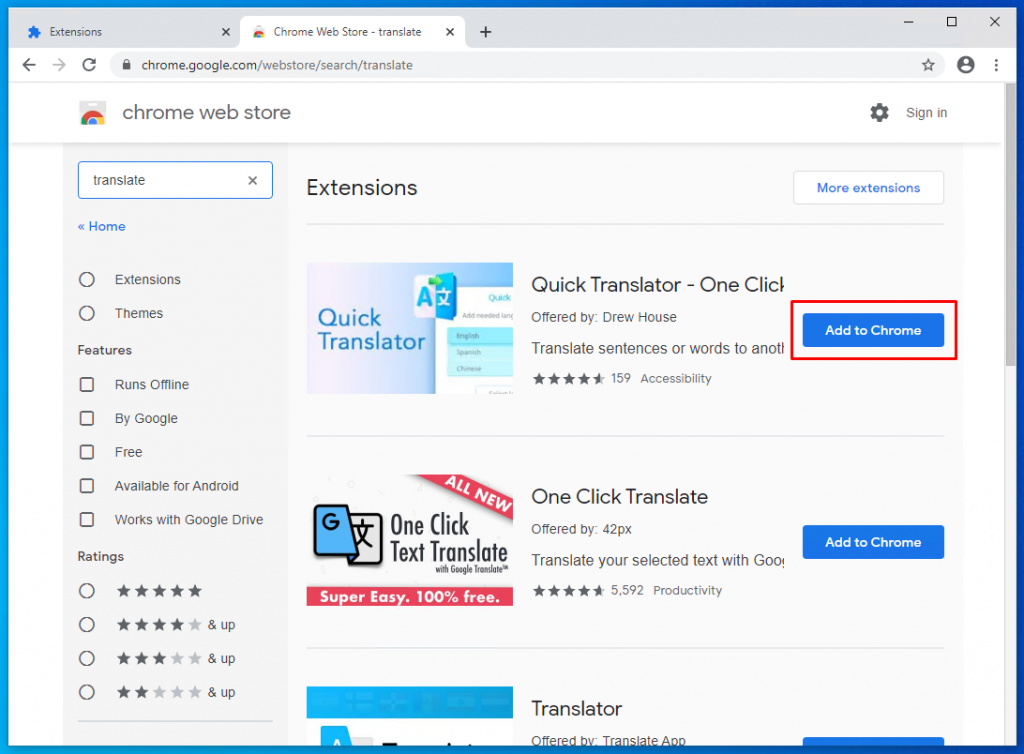Image resolution: width=1024 pixels, height=754 pixels.
Task: Clear the translate search box
Action: (x=253, y=180)
